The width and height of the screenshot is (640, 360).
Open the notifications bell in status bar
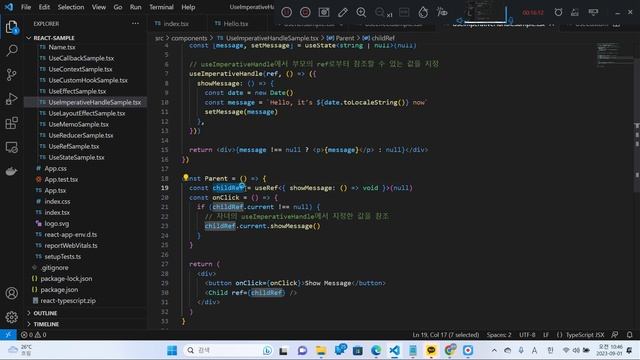coord(629,335)
